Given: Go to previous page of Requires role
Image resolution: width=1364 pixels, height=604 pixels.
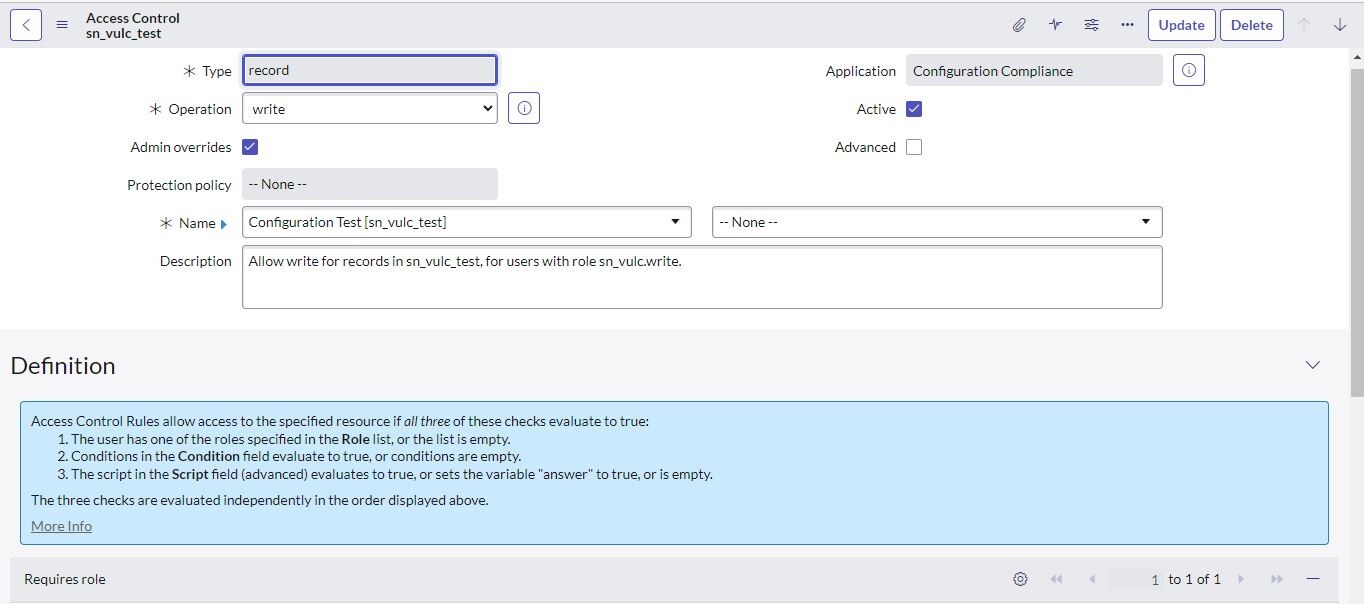Looking at the screenshot, I should (1092, 579).
